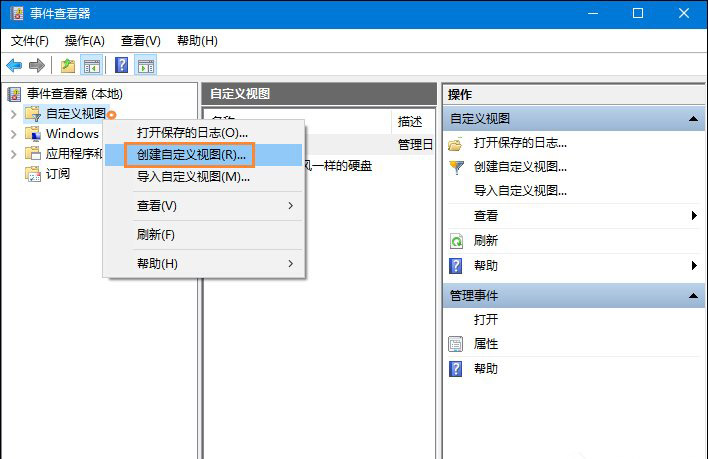Viewport: 708px width, 459px height.
Task: Open the 操作(A) menu in menu bar
Action: [84, 41]
